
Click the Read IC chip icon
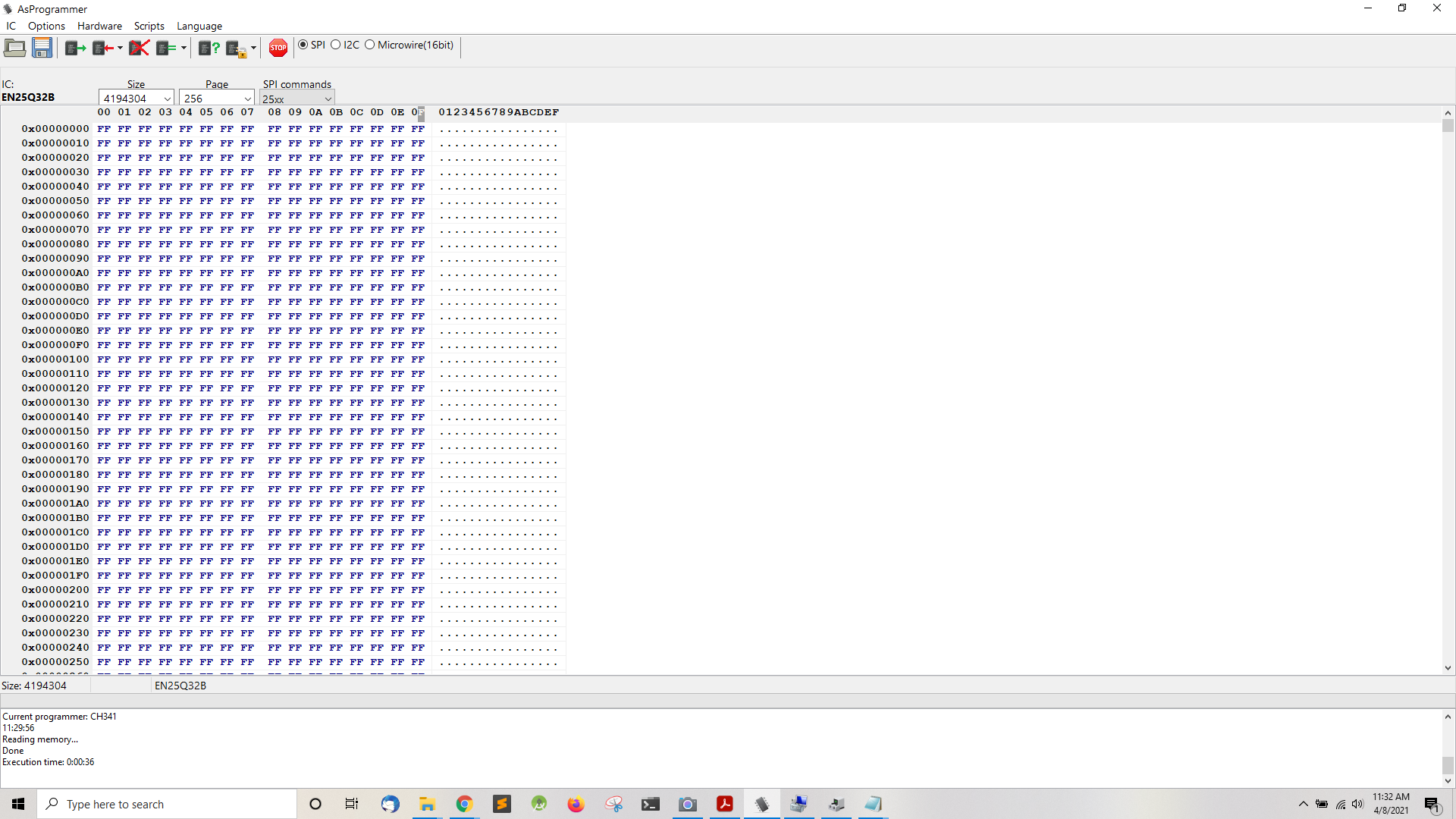click(x=75, y=49)
